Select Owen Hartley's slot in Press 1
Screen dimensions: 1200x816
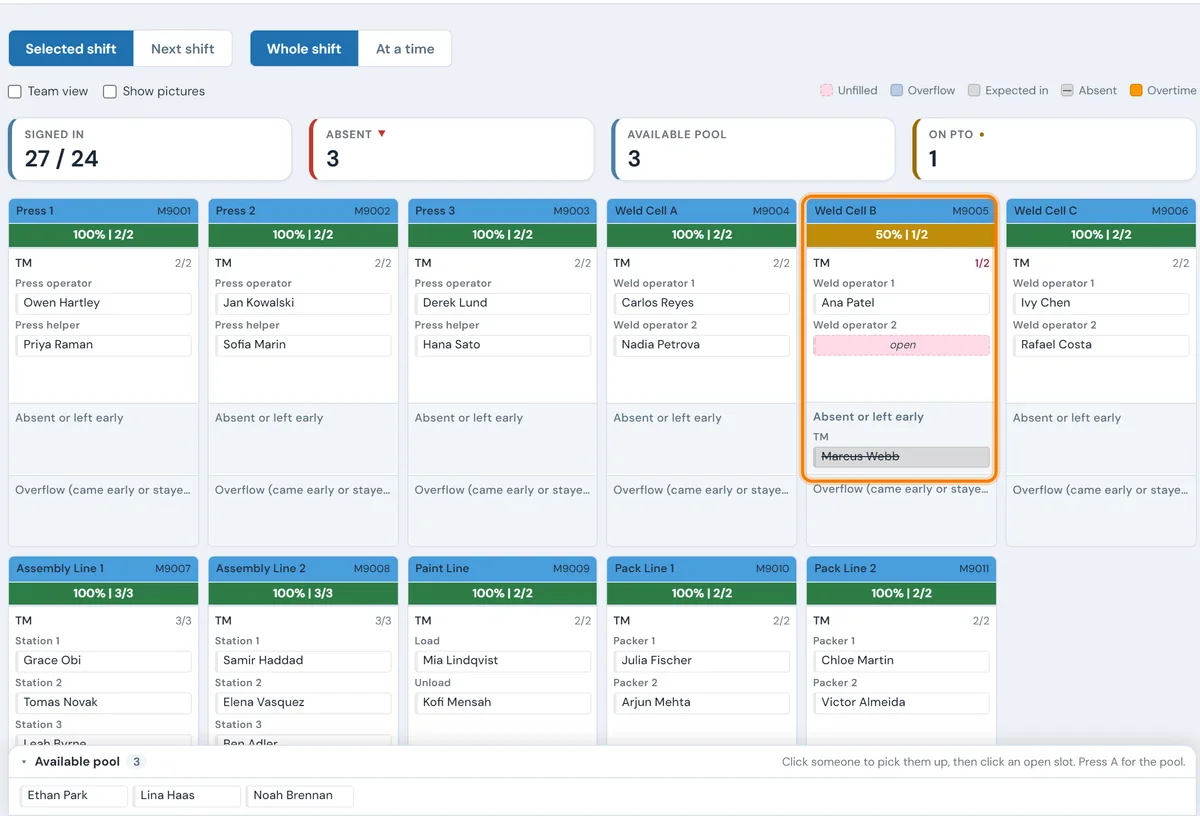tap(103, 303)
